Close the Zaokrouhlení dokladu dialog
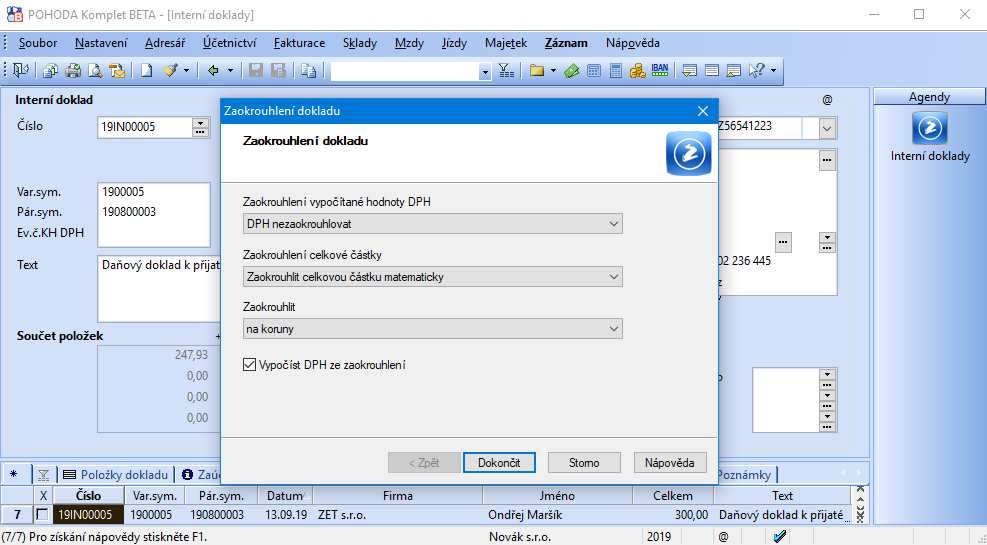987x545 pixels. pos(703,111)
